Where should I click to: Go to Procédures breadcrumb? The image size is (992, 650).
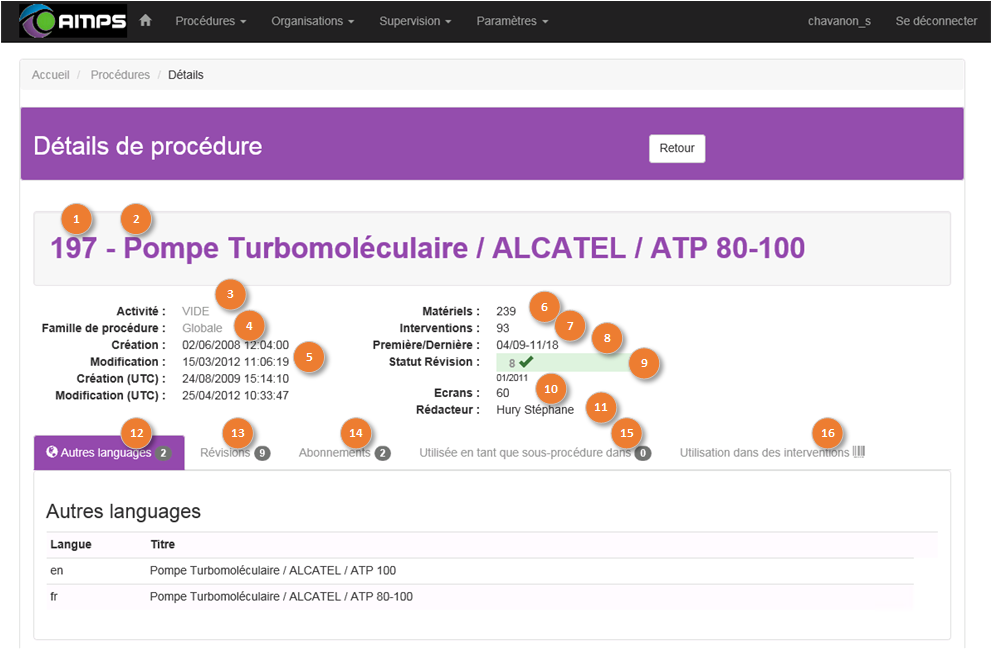pos(120,75)
